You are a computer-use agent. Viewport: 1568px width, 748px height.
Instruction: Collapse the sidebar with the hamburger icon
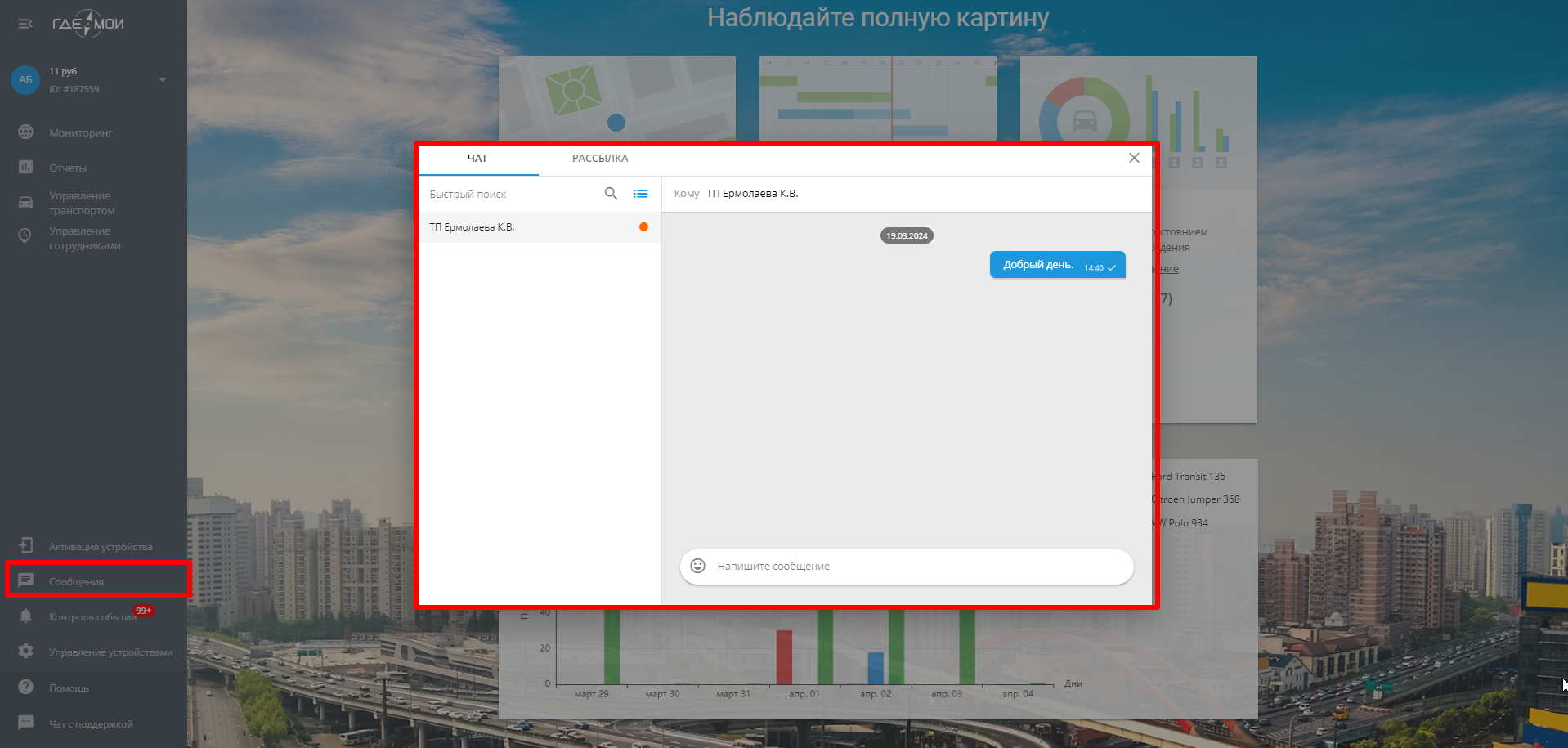point(25,24)
